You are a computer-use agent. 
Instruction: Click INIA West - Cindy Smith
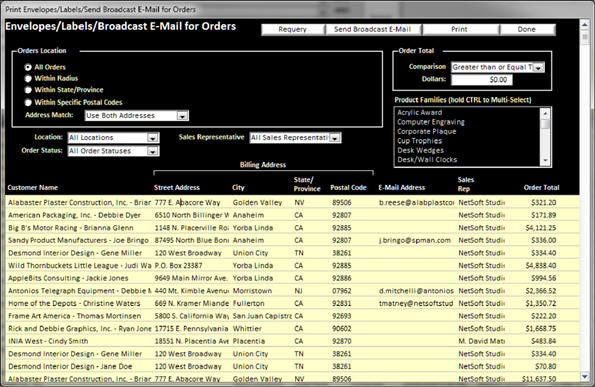pos(48,341)
